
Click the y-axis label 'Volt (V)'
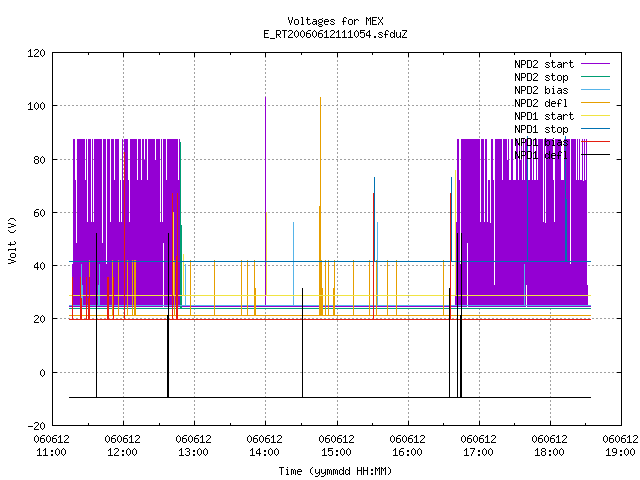click(x=13, y=240)
